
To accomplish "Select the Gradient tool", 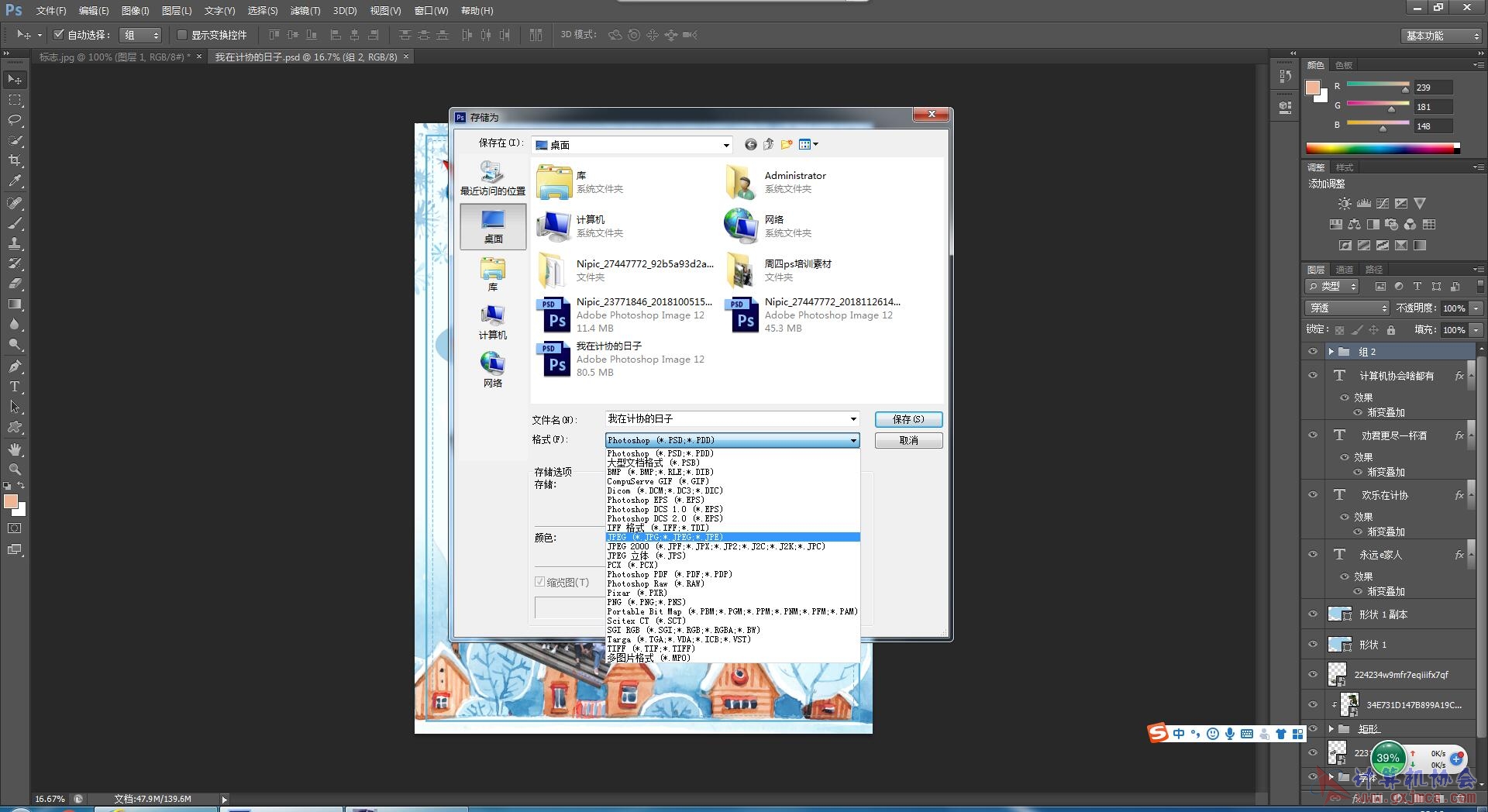I will [x=15, y=304].
